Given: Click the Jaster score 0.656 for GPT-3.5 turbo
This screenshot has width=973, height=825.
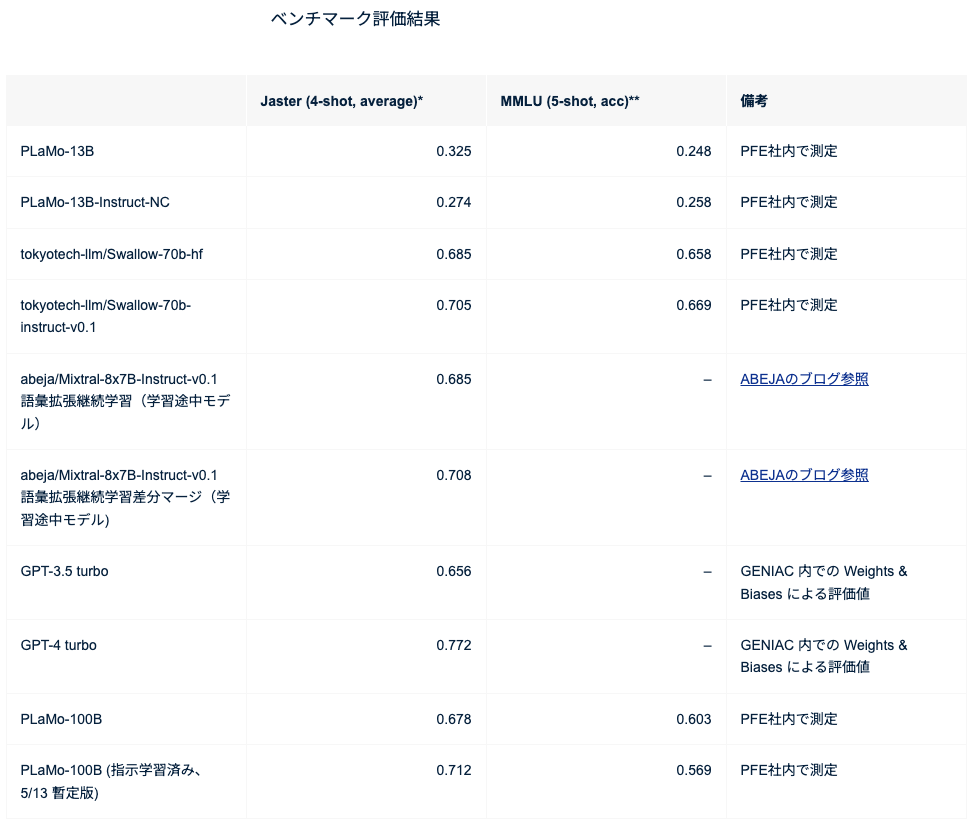Looking at the screenshot, I should pyautogui.click(x=453, y=571).
